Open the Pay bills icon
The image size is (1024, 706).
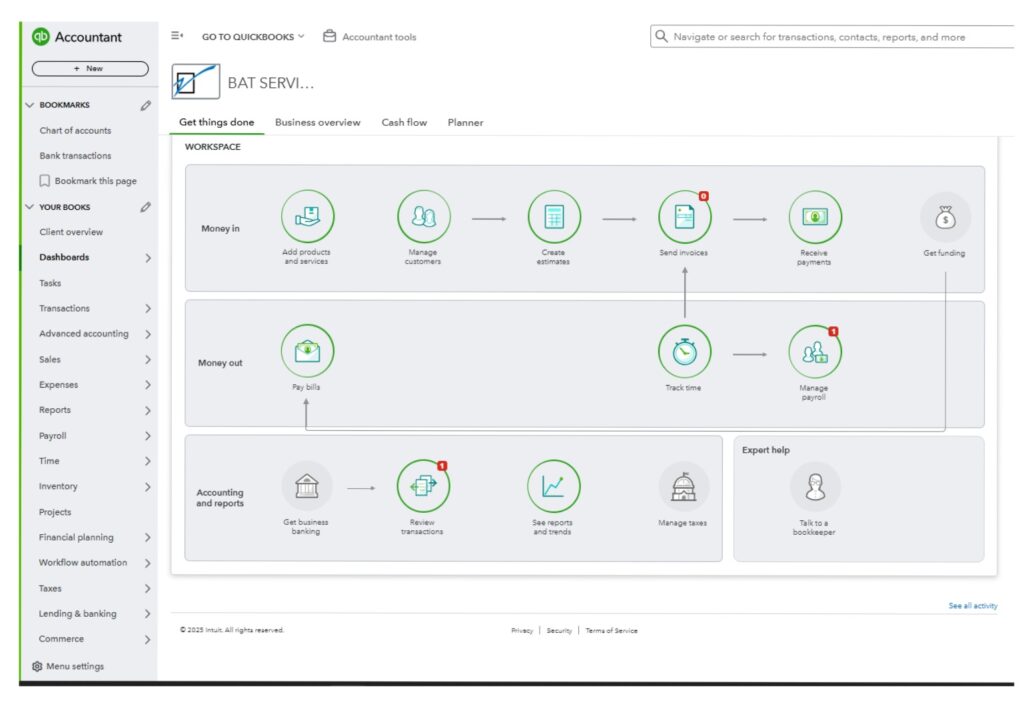click(307, 351)
